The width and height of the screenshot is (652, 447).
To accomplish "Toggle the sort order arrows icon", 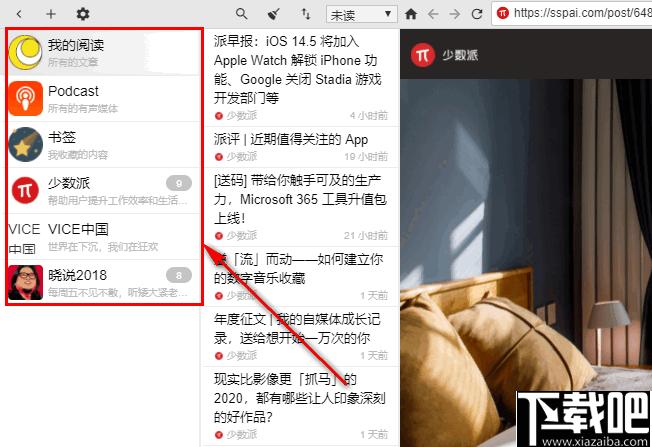I will pyautogui.click(x=305, y=14).
